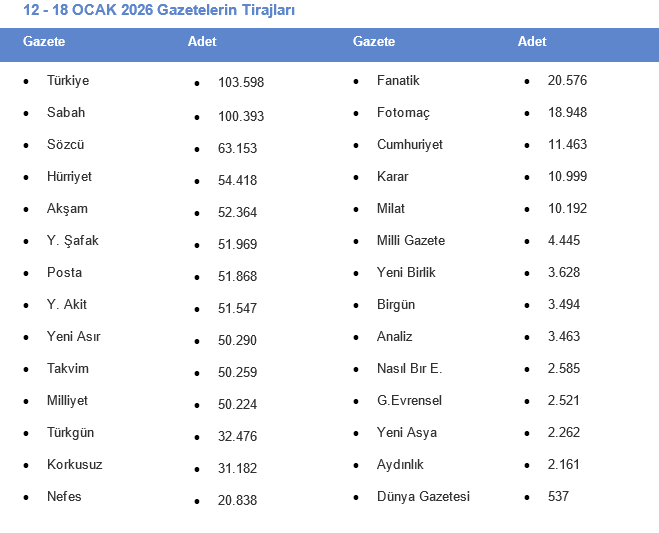659x533 pixels.
Task: Click Fotomaç circulation value 18.948
Action: click(567, 113)
